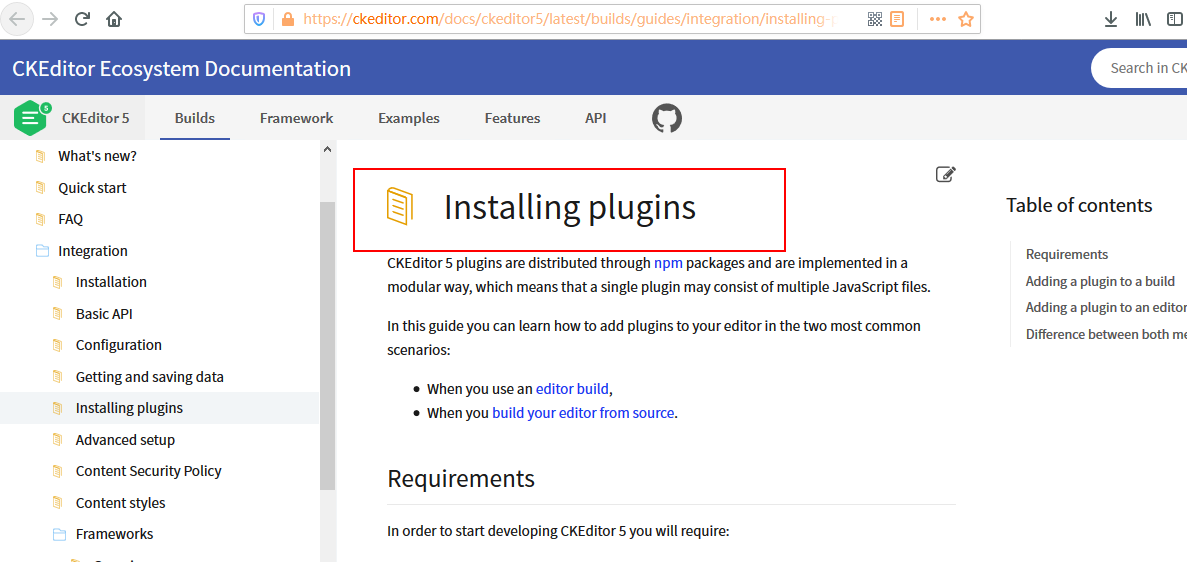1187x562 pixels.
Task: Open the Content styles sidebar page
Action: click(x=120, y=503)
